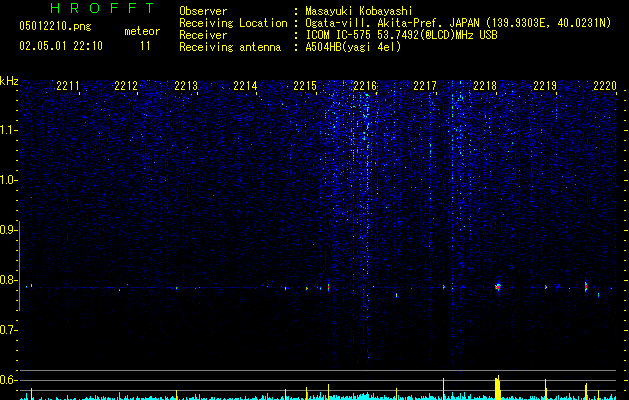The image size is (629, 400).
Task: Click the Observer field label
Action: pyautogui.click(x=203, y=11)
